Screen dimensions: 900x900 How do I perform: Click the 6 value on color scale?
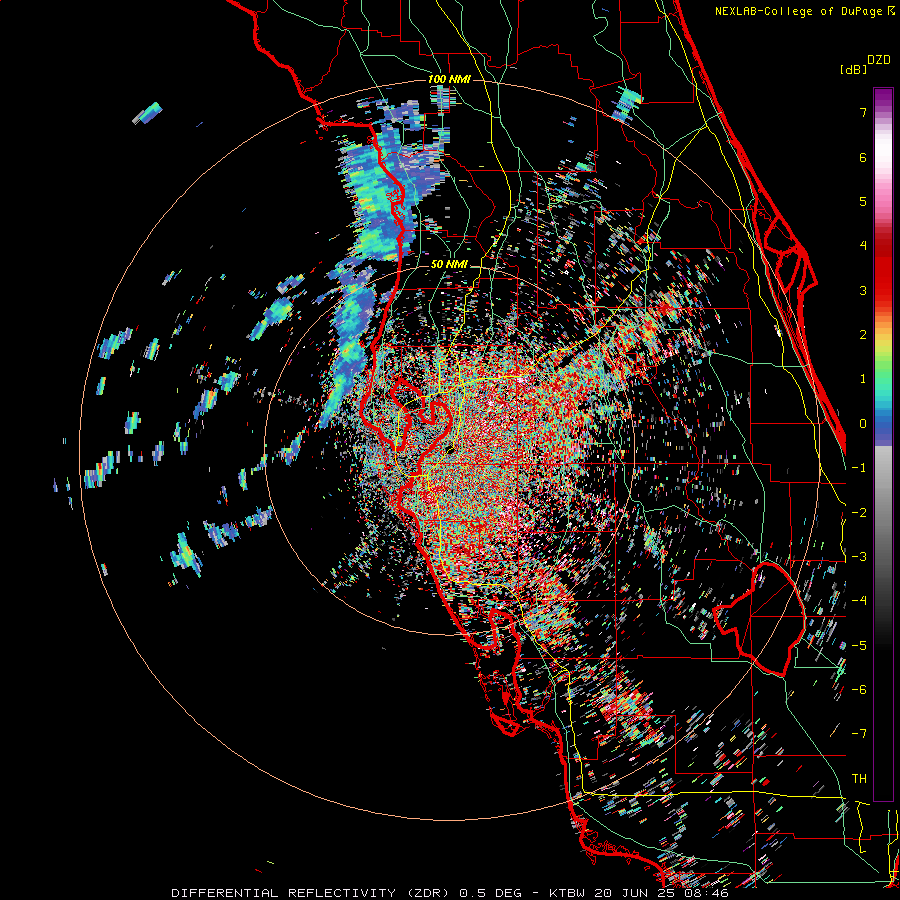click(x=863, y=157)
